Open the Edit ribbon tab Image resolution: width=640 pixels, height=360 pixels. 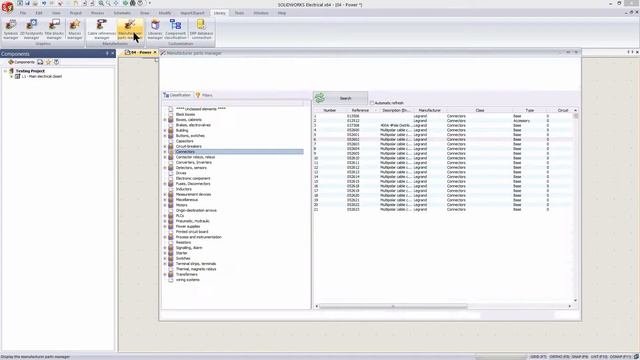pos(39,13)
